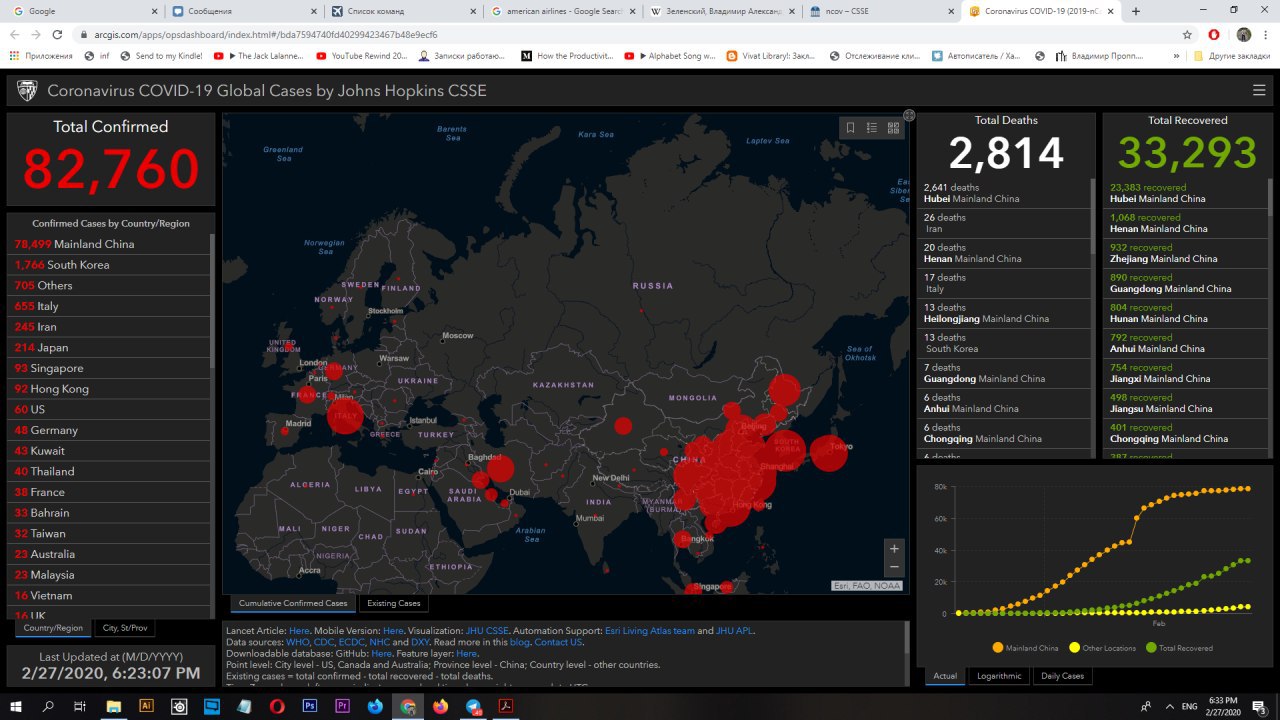The image size is (1280, 720).
Task: Open the map legend tool
Action: pyautogui.click(x=871, y=128)
